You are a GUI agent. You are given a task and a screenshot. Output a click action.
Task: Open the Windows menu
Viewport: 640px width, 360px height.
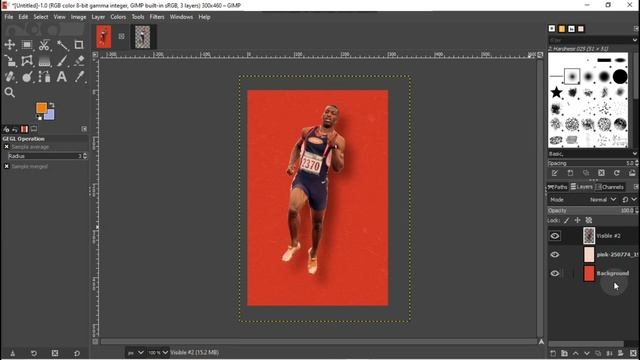pos(181,17)
